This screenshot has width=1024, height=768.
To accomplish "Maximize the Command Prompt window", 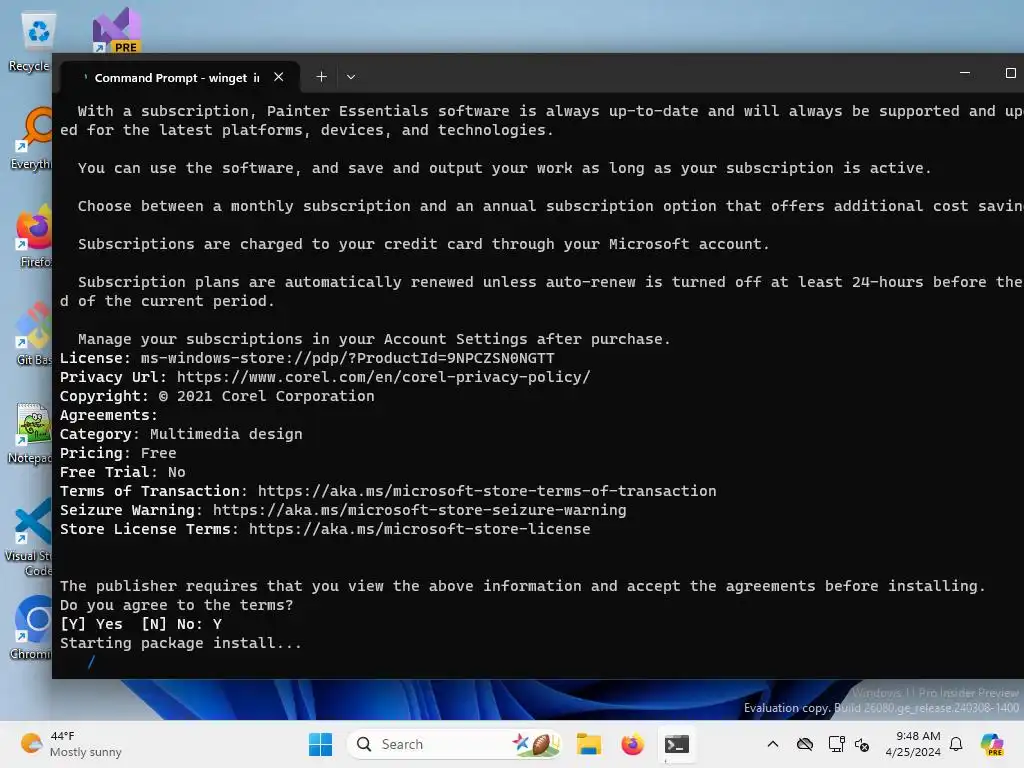I will click(1010, 73).
